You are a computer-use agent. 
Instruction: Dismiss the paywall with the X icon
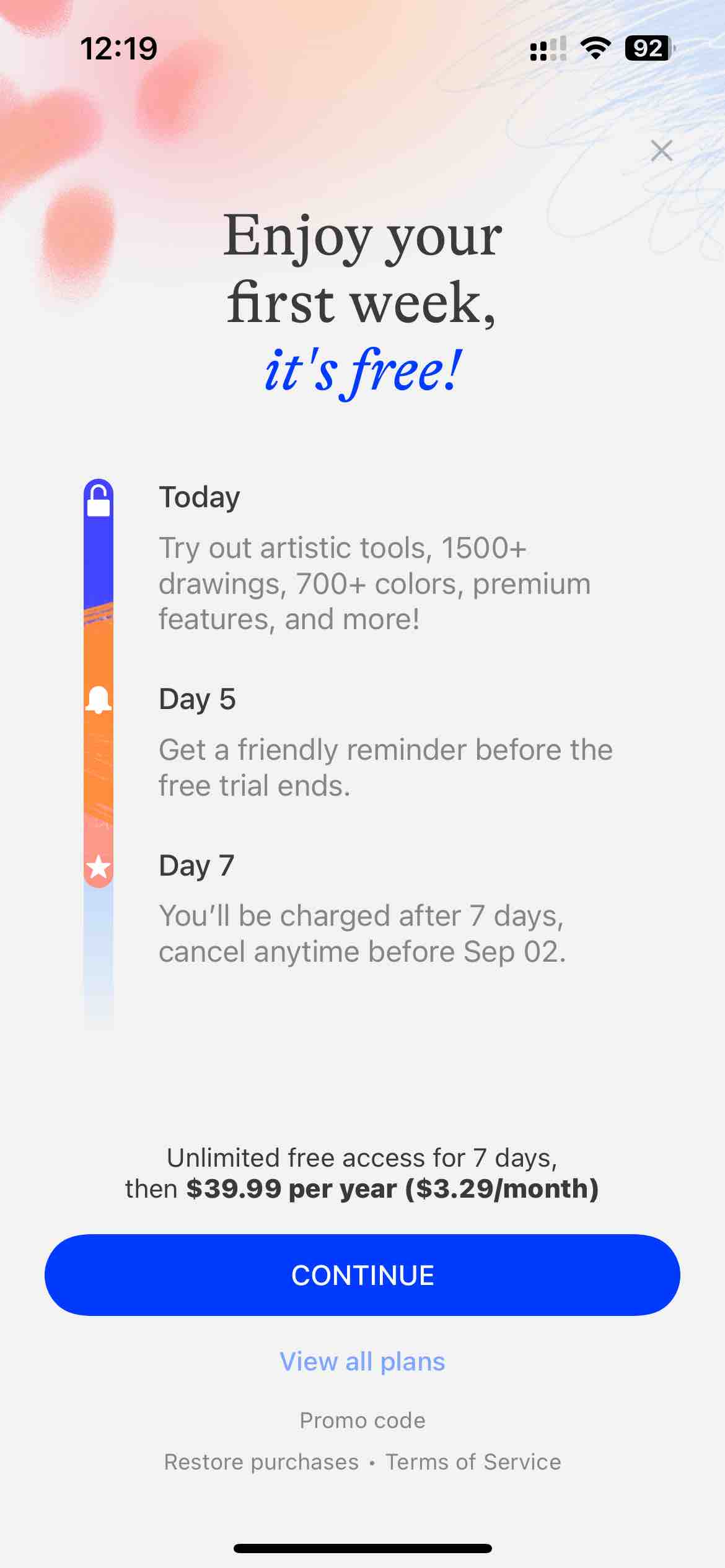click(662, 150)
